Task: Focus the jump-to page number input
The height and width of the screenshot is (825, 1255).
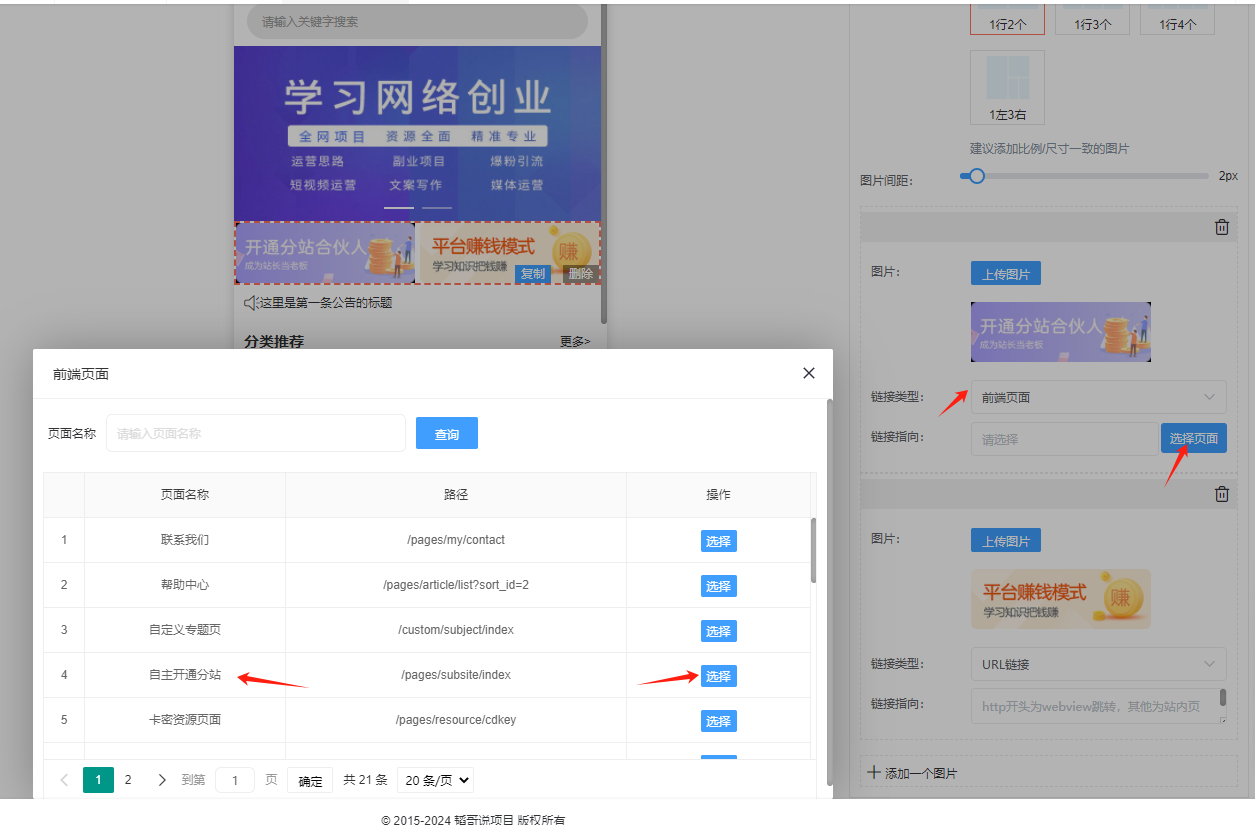Action: 235,781
